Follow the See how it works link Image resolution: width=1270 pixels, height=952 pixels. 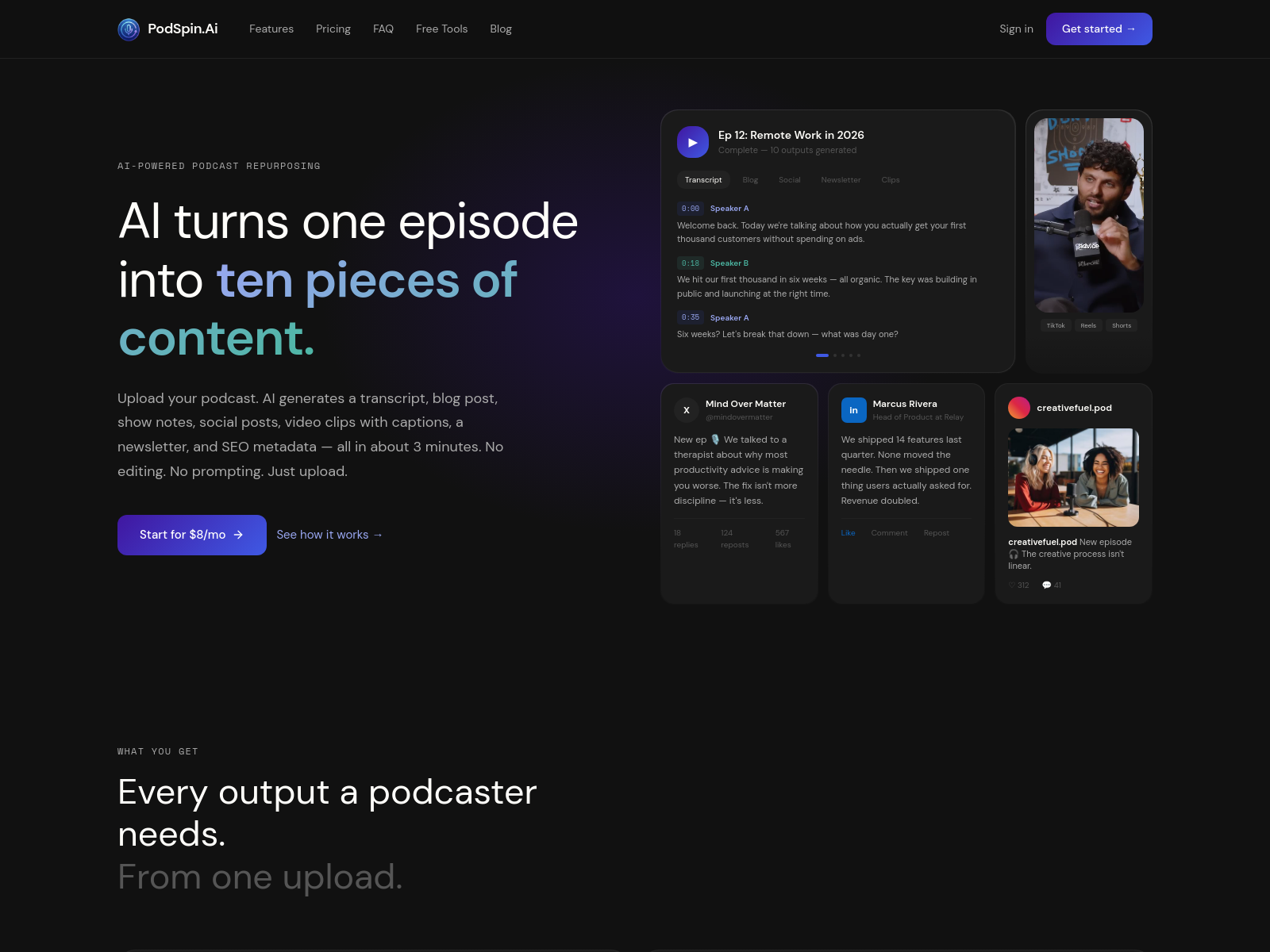(x=329, y=535)
